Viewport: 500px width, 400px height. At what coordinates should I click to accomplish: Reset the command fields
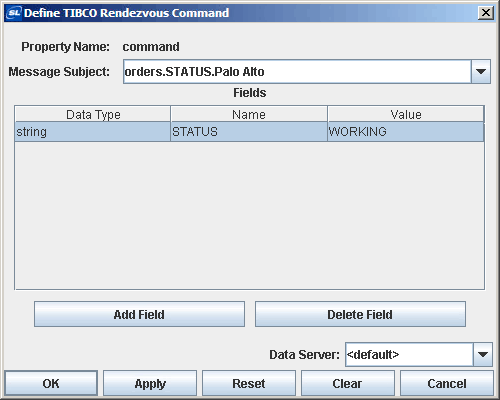click(x=249, y=383)
